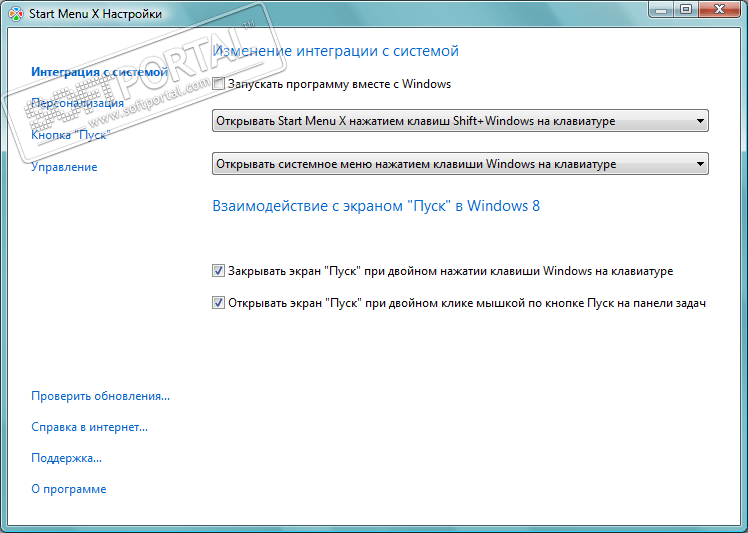Switch to the Кнопка "Пуск" section

pyautogui.click(x=71, y=135)
